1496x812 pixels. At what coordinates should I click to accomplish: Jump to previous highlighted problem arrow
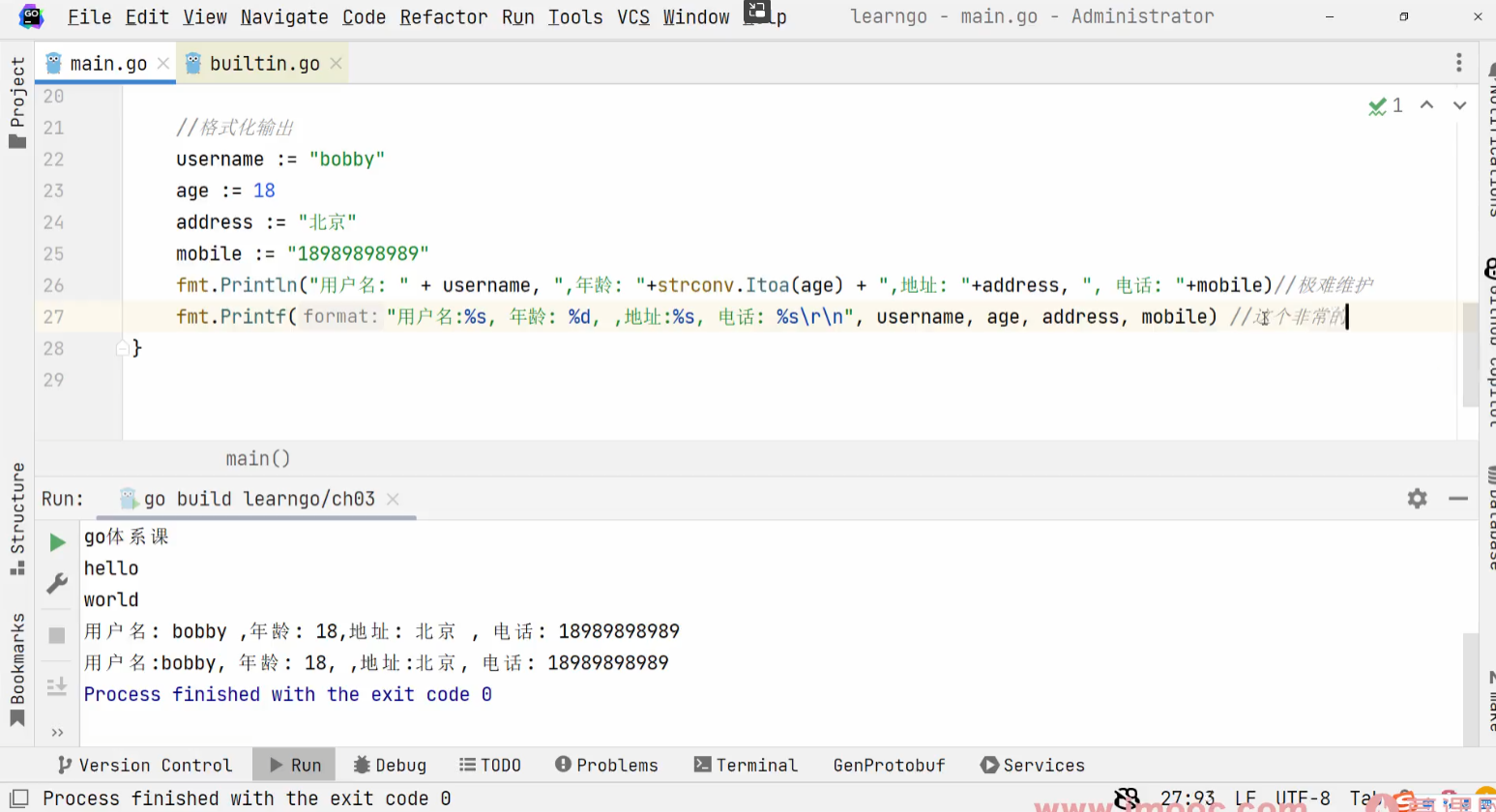[x=1426, y=105]
